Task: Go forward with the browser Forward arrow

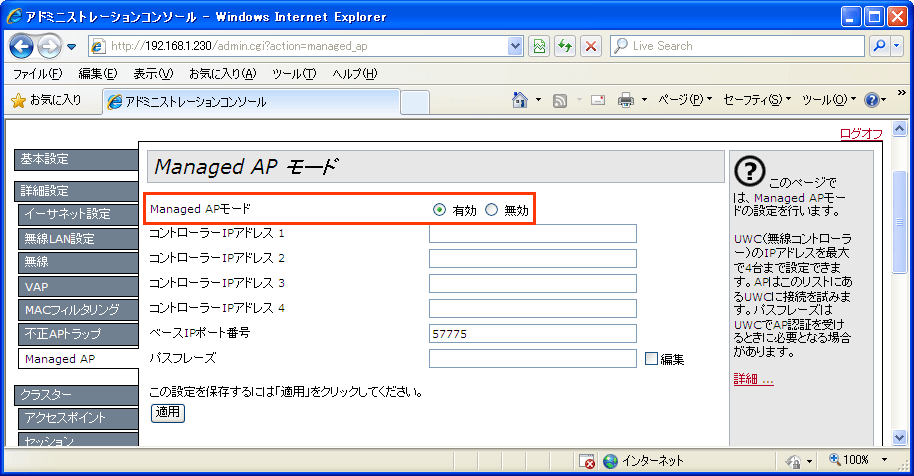Action: 49,46
